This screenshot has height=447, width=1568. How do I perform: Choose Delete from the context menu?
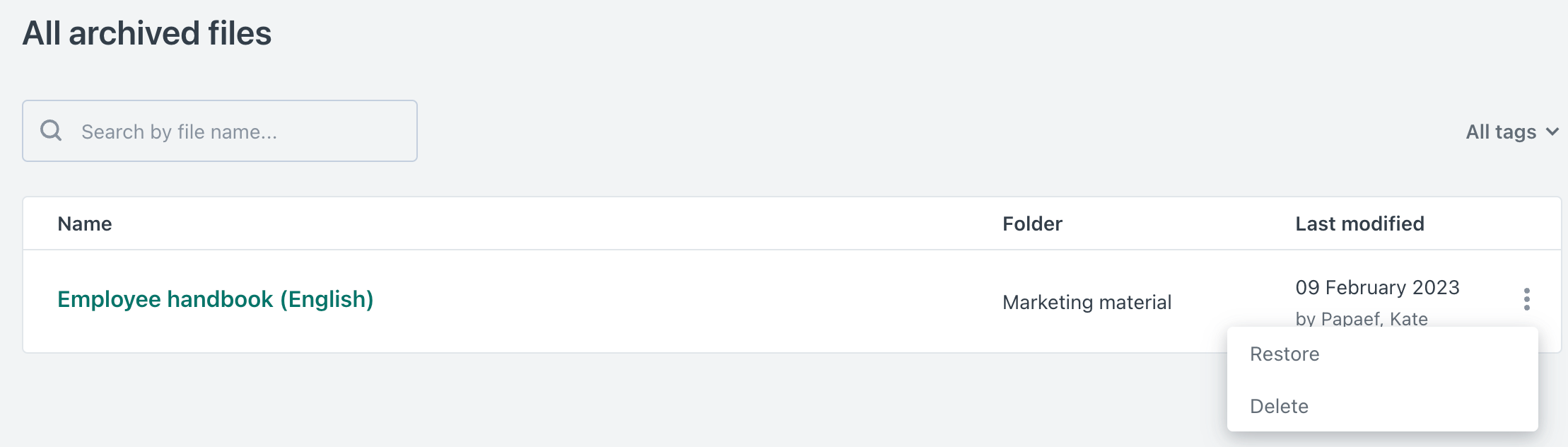point(1279,406)
